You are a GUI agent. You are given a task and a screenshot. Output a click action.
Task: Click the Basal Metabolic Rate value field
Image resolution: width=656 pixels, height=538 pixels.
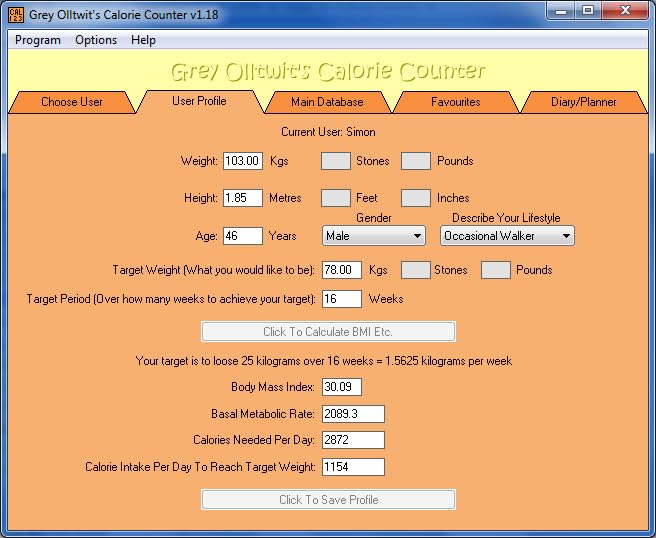coord(353,414)
